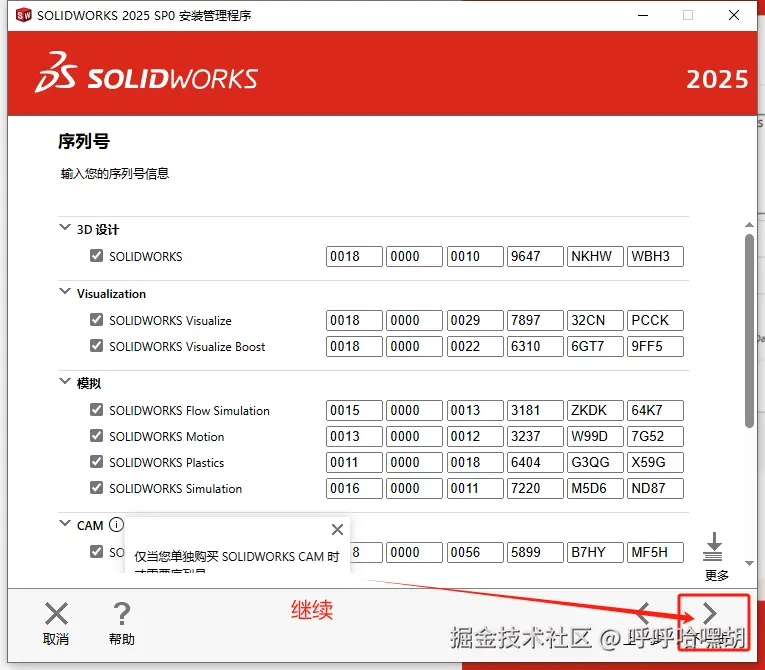This screenshot has height=670, width=765.
Task: Click CAM serial field containing B7HY
Action: click(595, 552)
